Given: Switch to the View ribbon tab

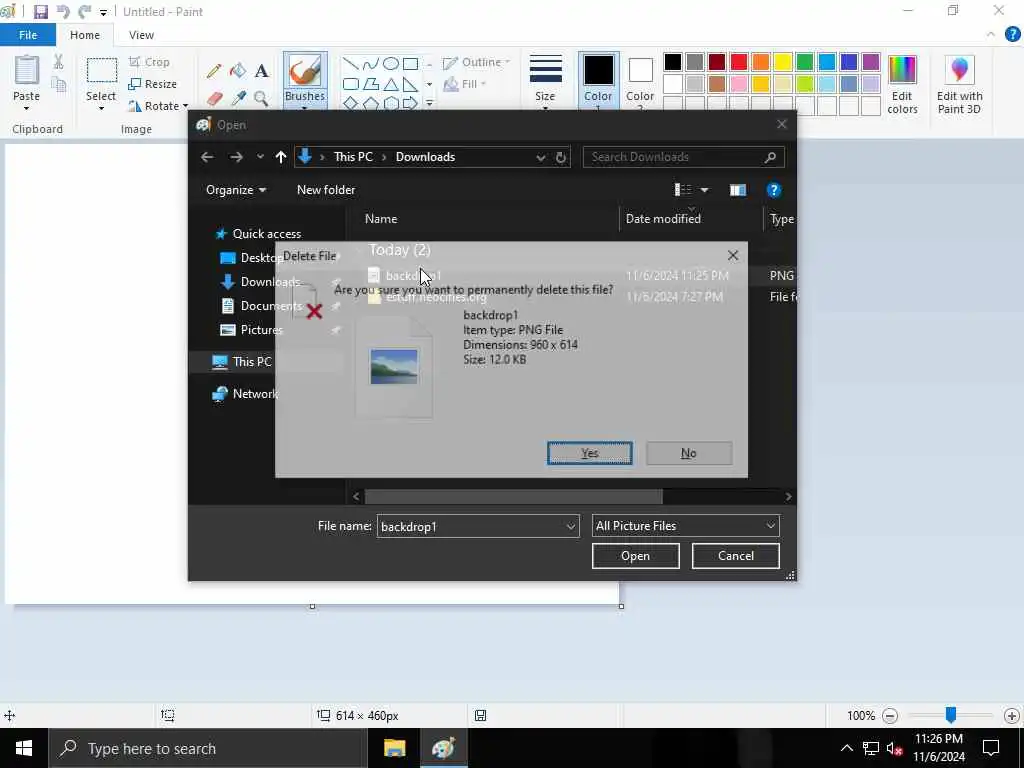Looking at the screenshot, I should [x=141, y=35].
